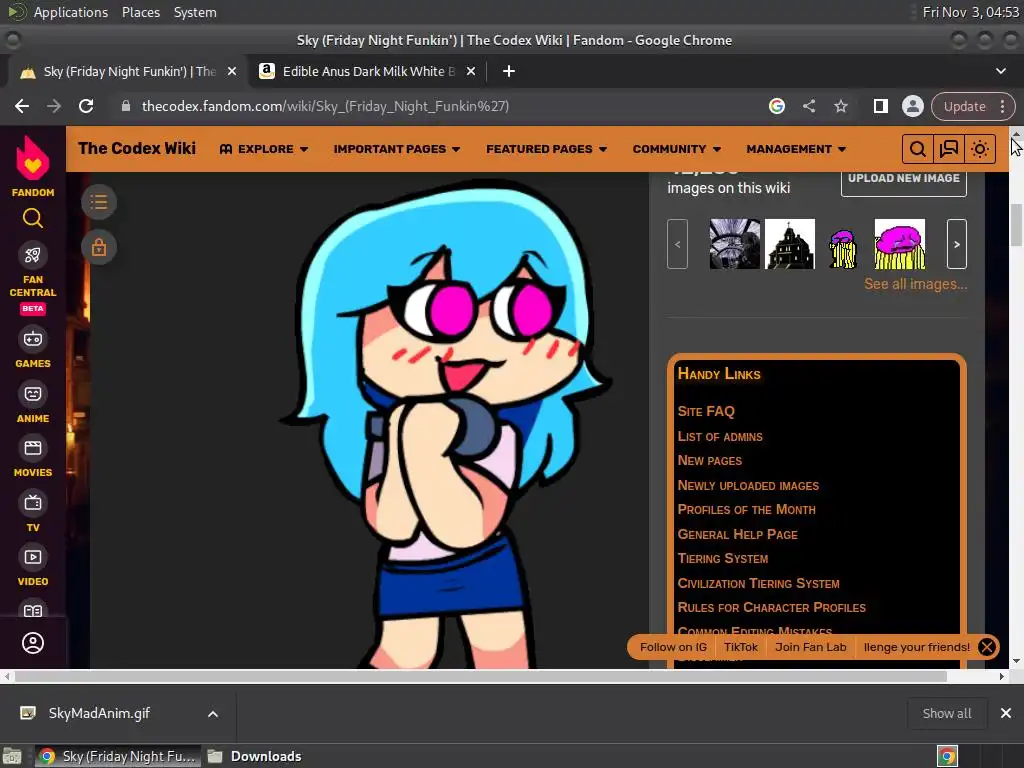Image resolution: width=1024 pixels, height=768 pixels.
Task: Toggle light/dark theme sun icon
Action: pyautogui.click(x=980, y=149)
